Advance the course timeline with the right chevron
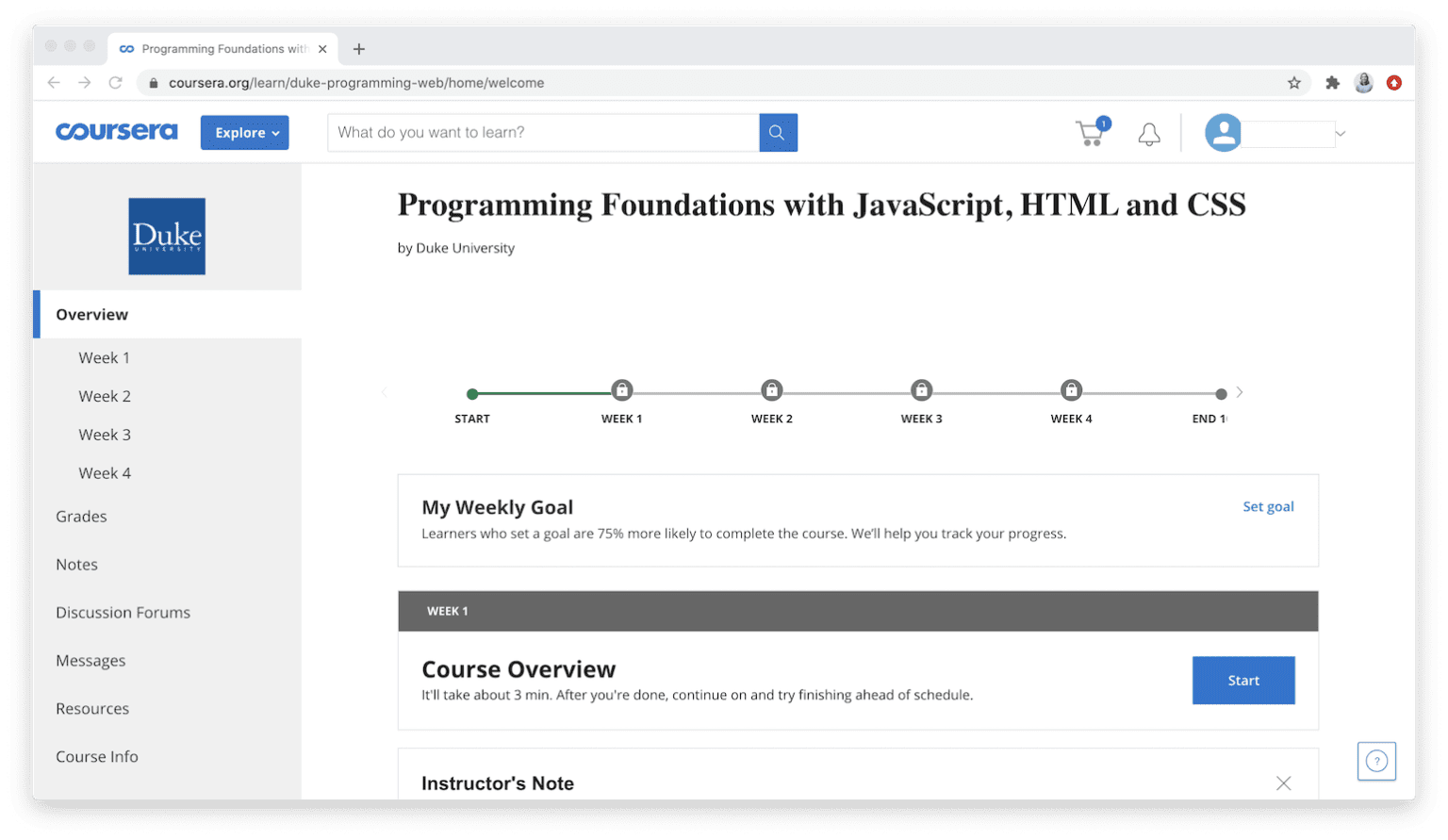The width and height of the screenshot is (1448, 840). point(1240,392)
